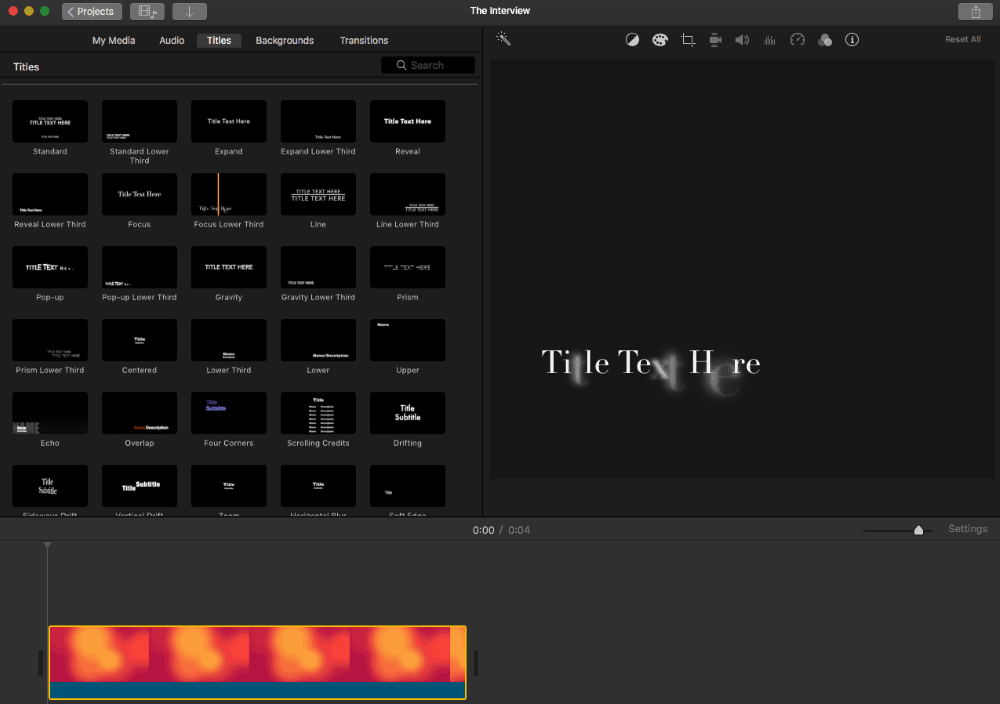Toggle the media browser view button

147,11
